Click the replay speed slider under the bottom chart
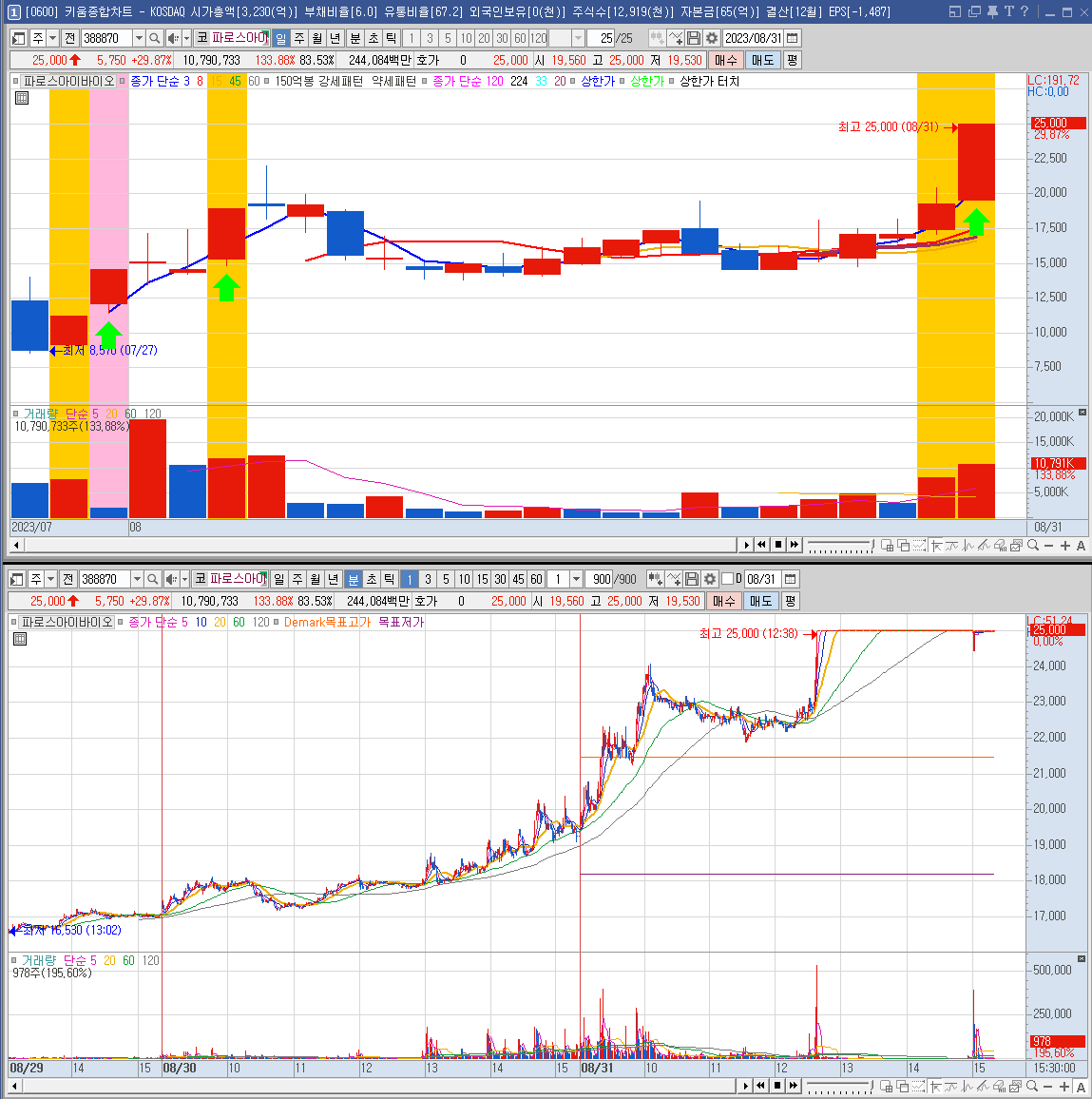 point(840,1087)
